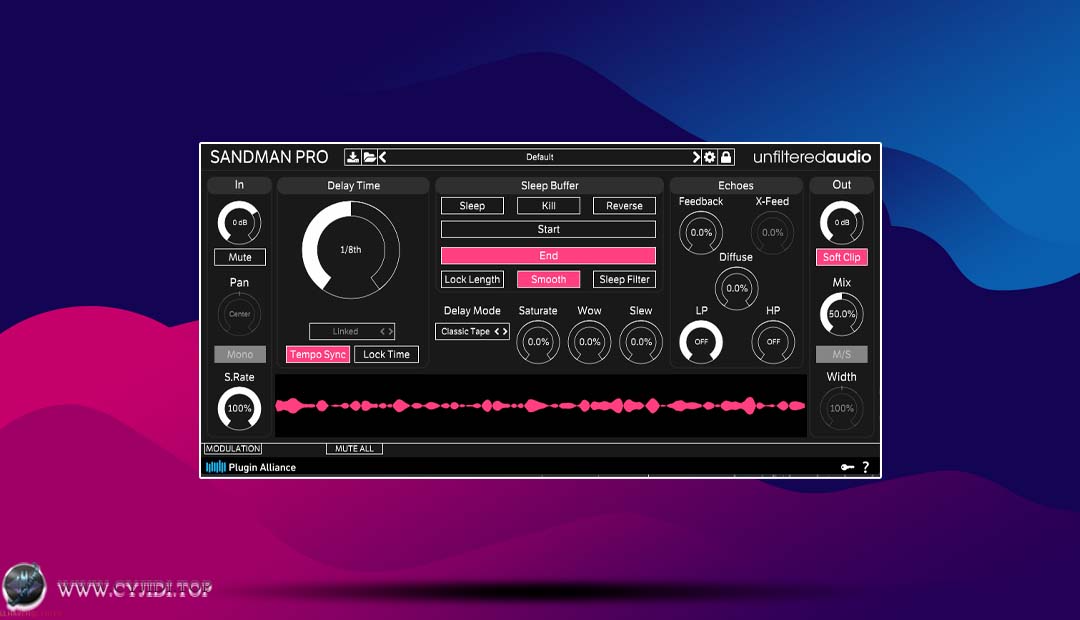The height and width of the screenshot is (620, 1080).
Task: Click the Slew knob
Action: (641, 342)
